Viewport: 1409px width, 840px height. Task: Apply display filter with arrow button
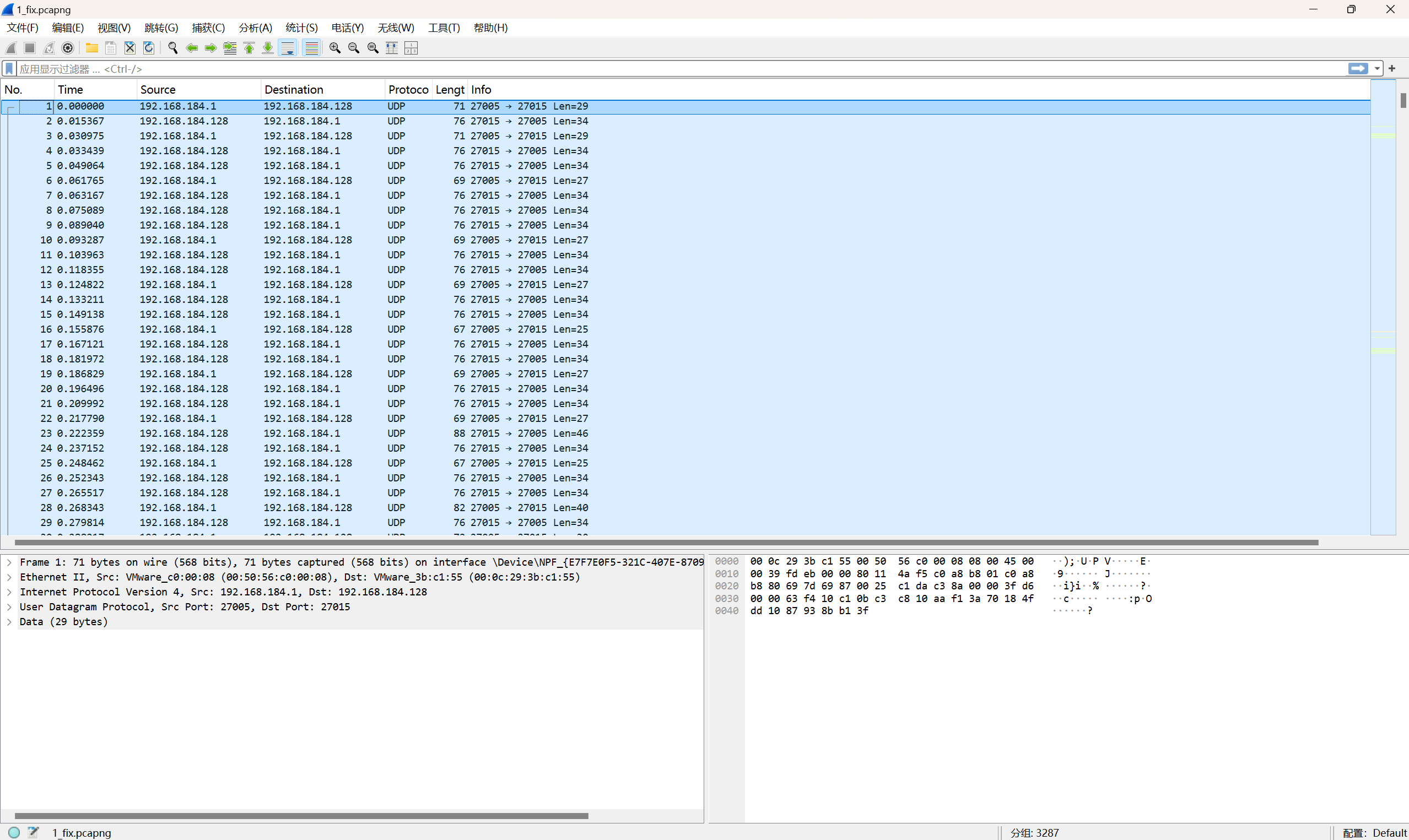(1358, 68)
